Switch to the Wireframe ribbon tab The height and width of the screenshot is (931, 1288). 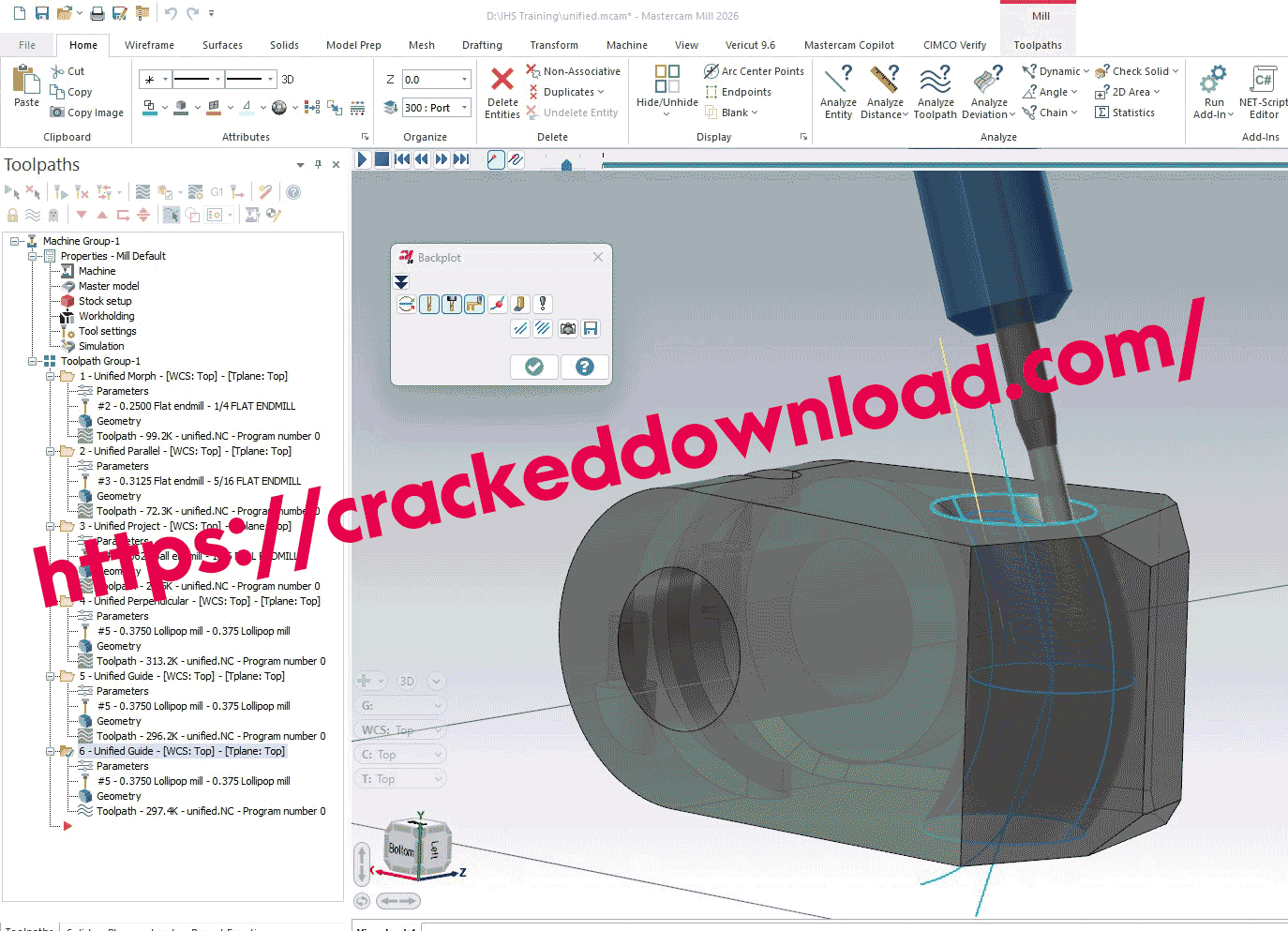[149, 45]
